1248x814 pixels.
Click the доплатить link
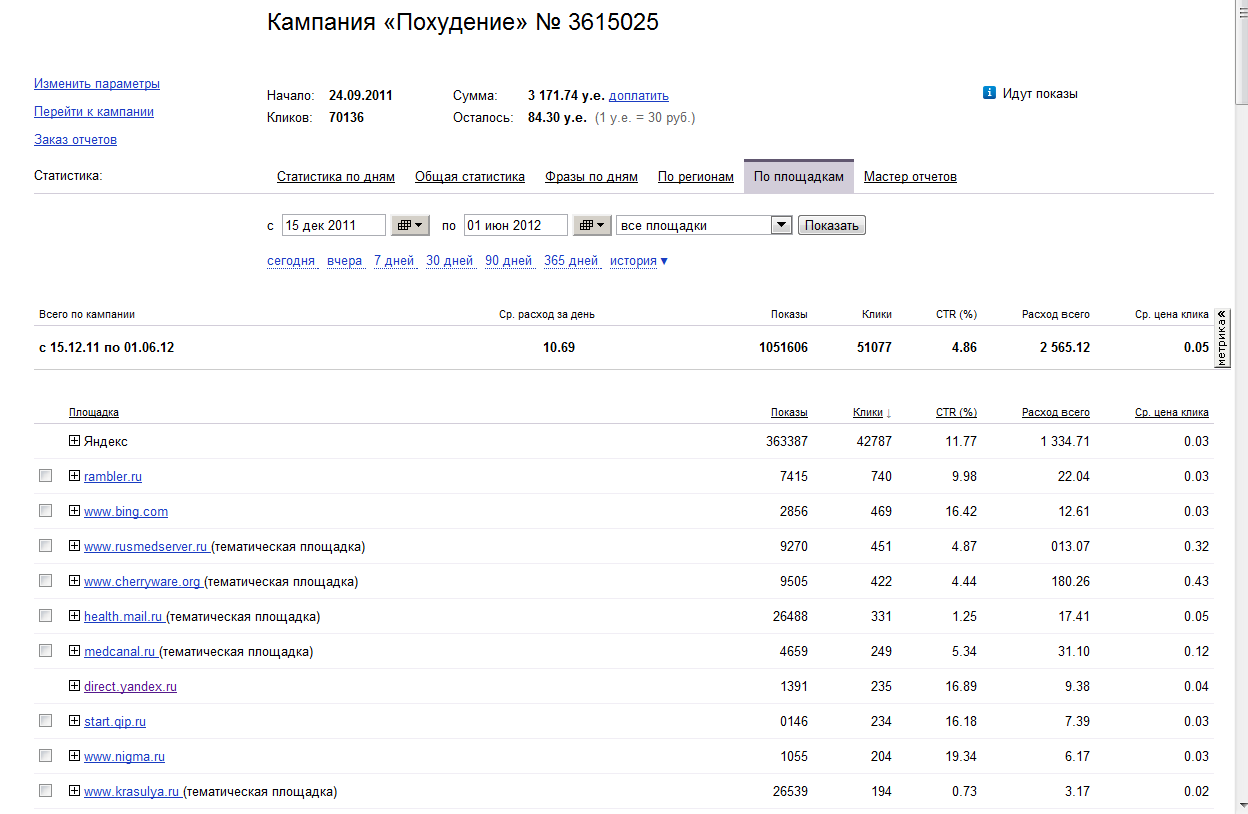pyautogui.click(x=638, y=96)
